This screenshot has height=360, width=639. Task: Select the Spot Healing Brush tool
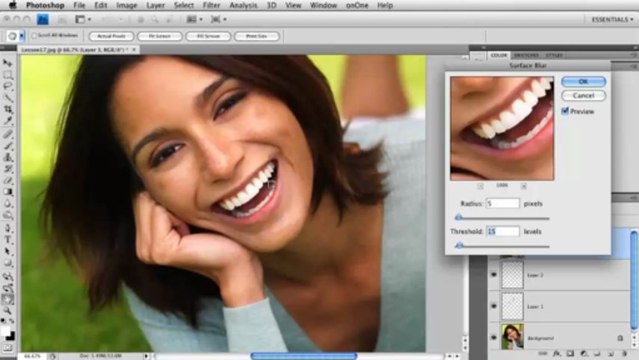click(x=8, y=134)
